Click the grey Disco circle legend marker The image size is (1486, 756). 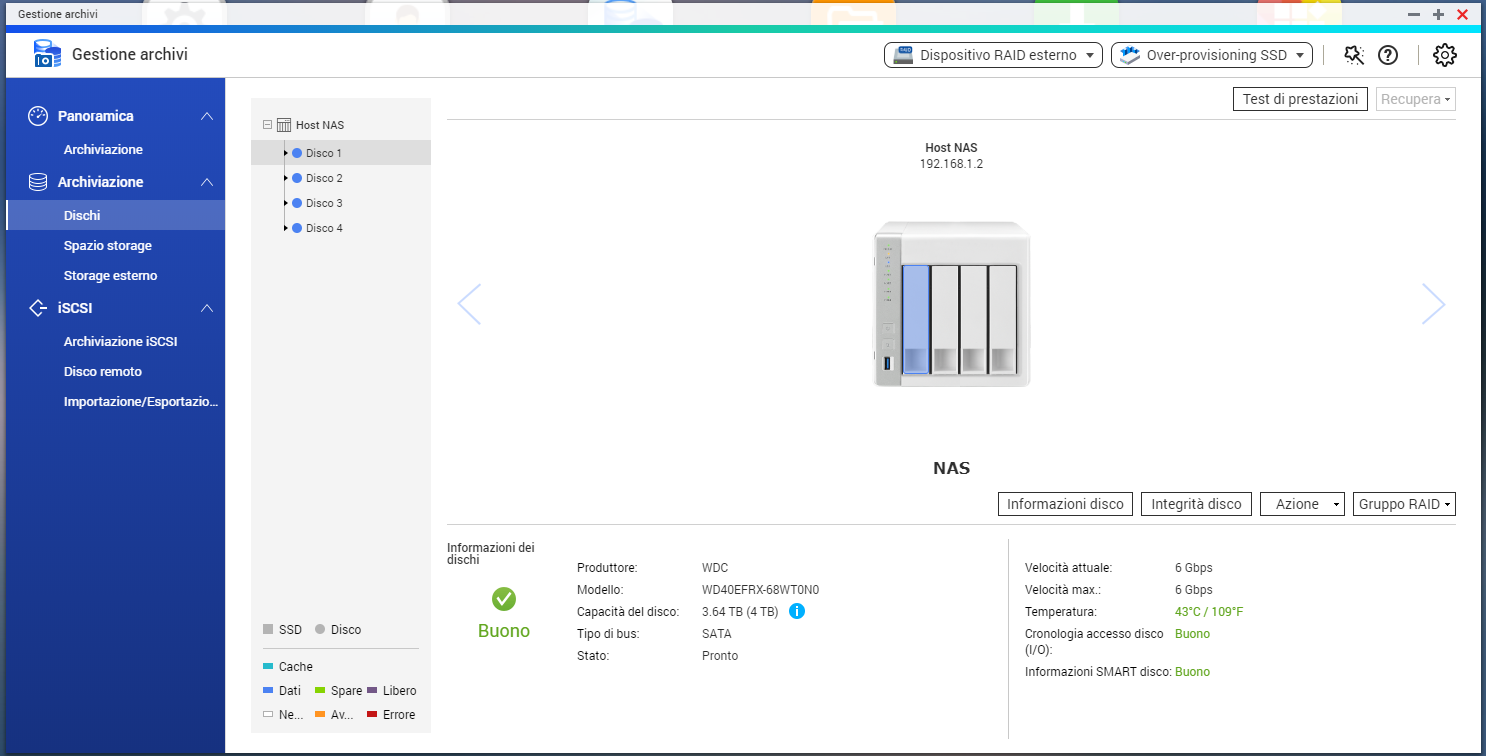click(x=320, y=630)
